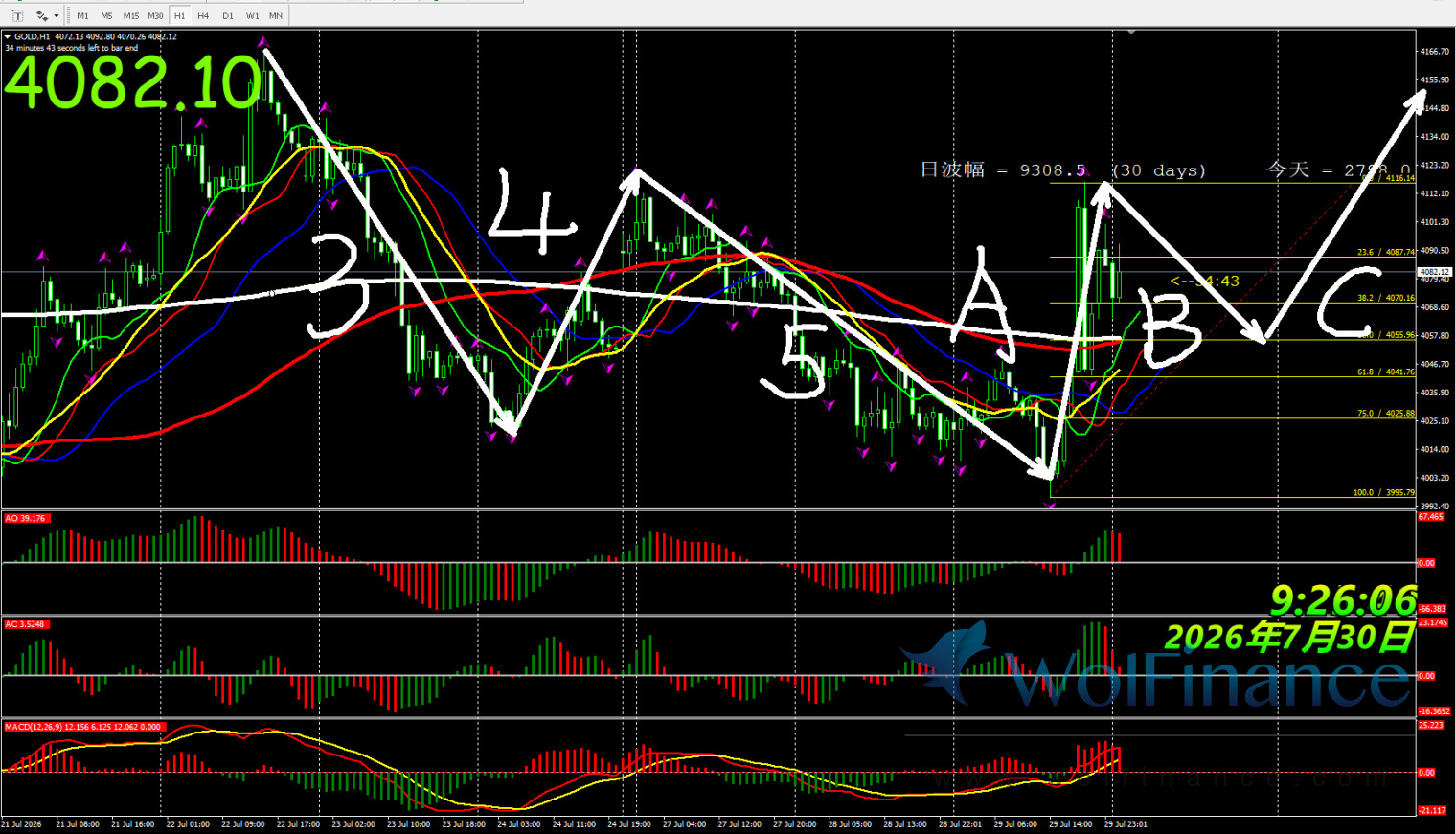Change chart period to H4
The image size is (1456, 834).
(203, 15)
